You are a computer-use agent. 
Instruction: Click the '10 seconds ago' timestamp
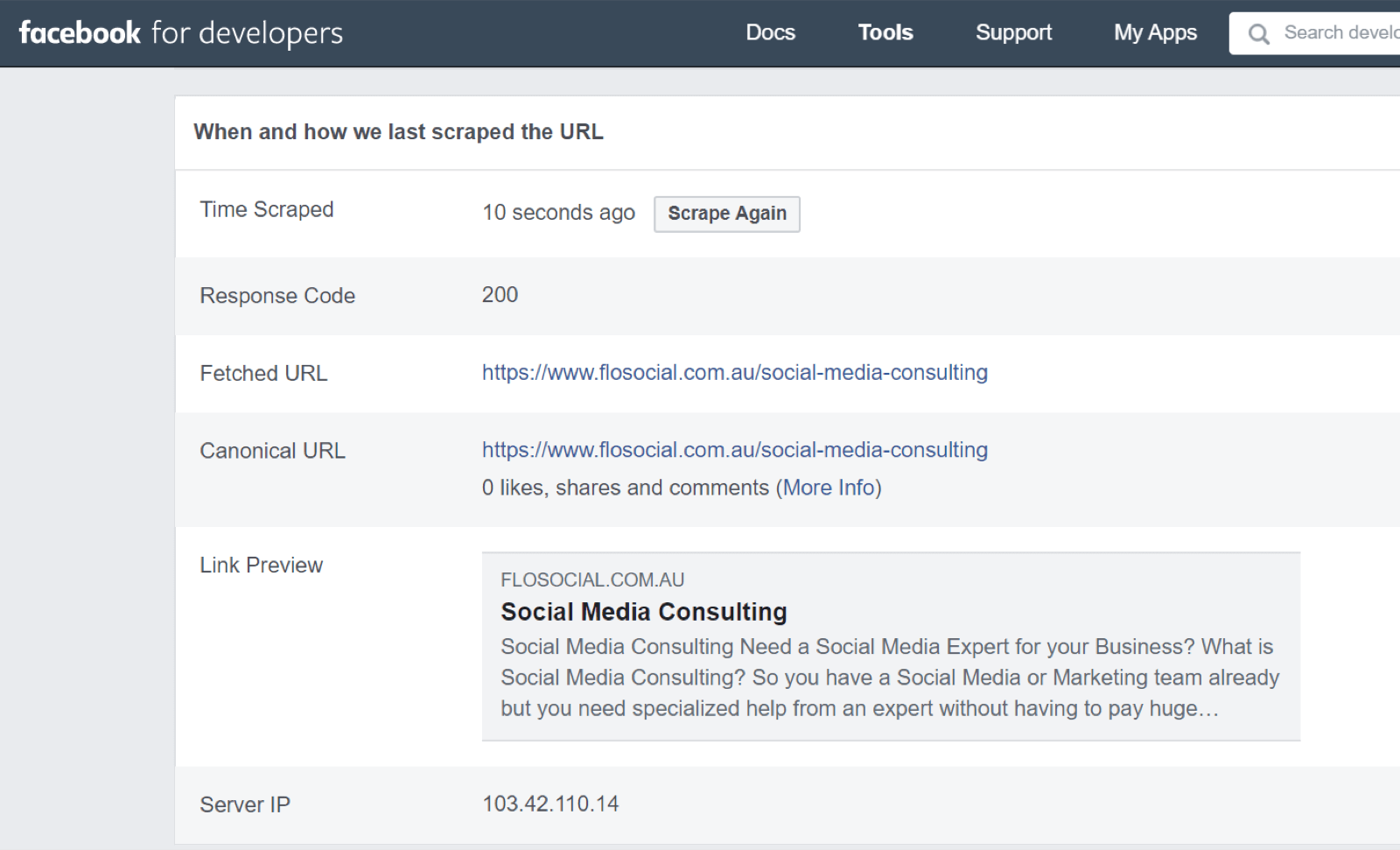pyautogui.click(x=558, y=213)
